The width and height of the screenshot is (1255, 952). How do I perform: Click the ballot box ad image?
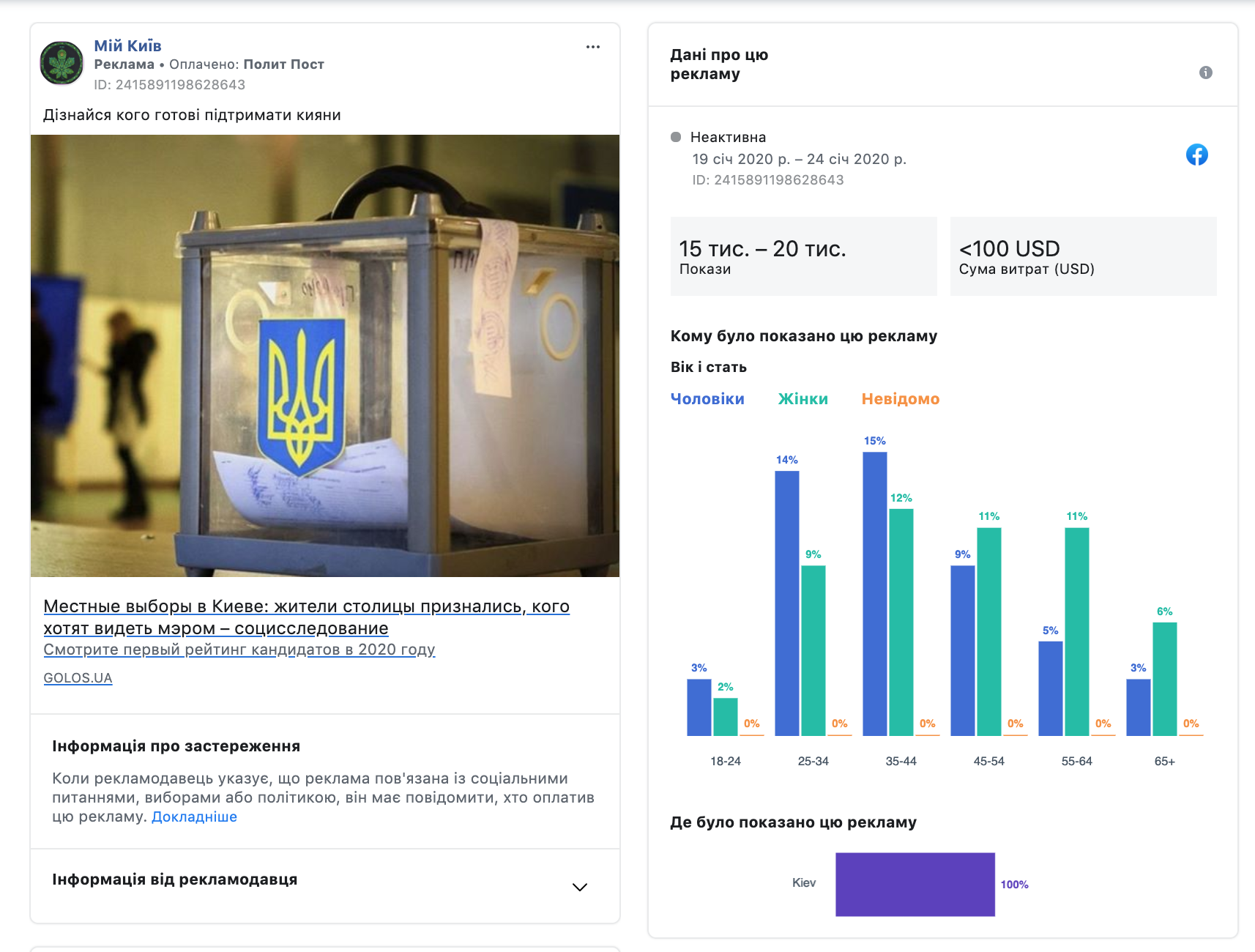pyautogui.click(x=325, y=355)
